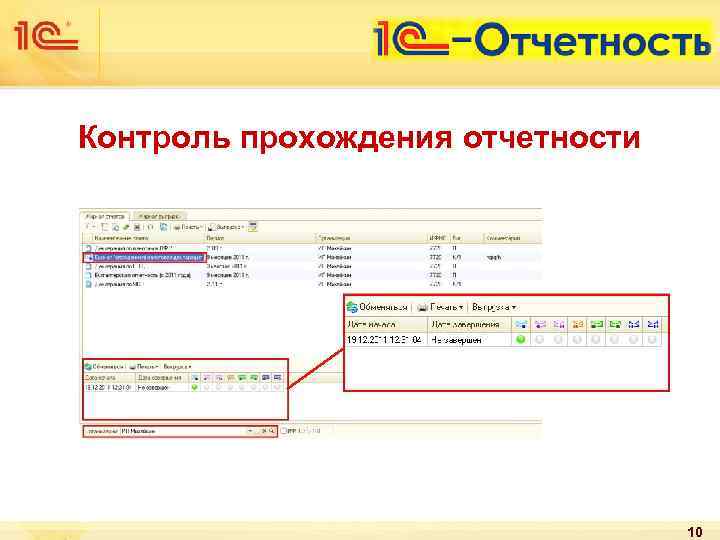Click the green pencil edit icon in toolbar

126,227
